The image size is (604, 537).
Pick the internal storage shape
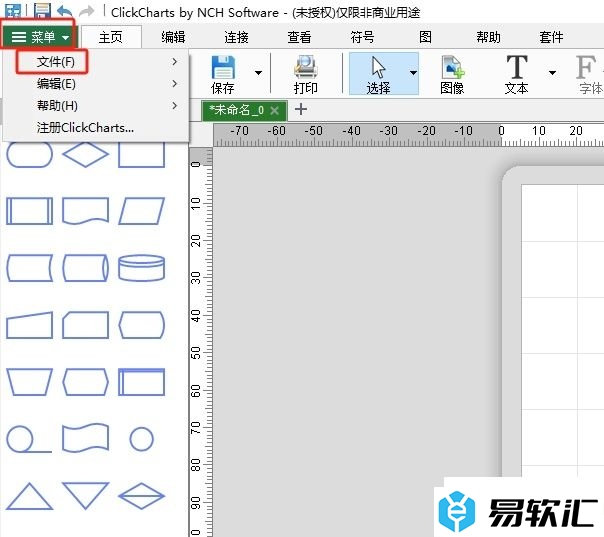[141, 382]
